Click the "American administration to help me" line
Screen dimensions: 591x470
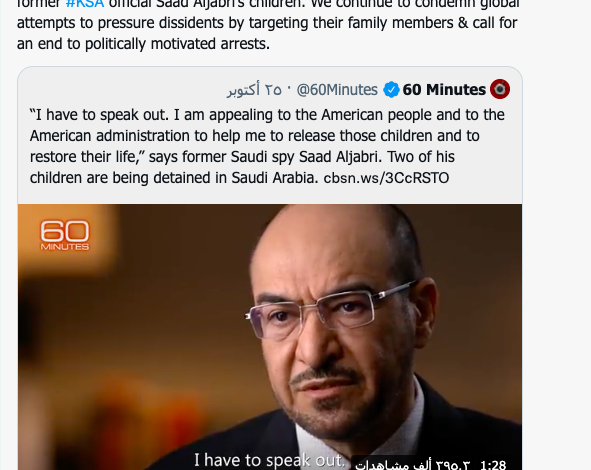click(x=254, y=136)
